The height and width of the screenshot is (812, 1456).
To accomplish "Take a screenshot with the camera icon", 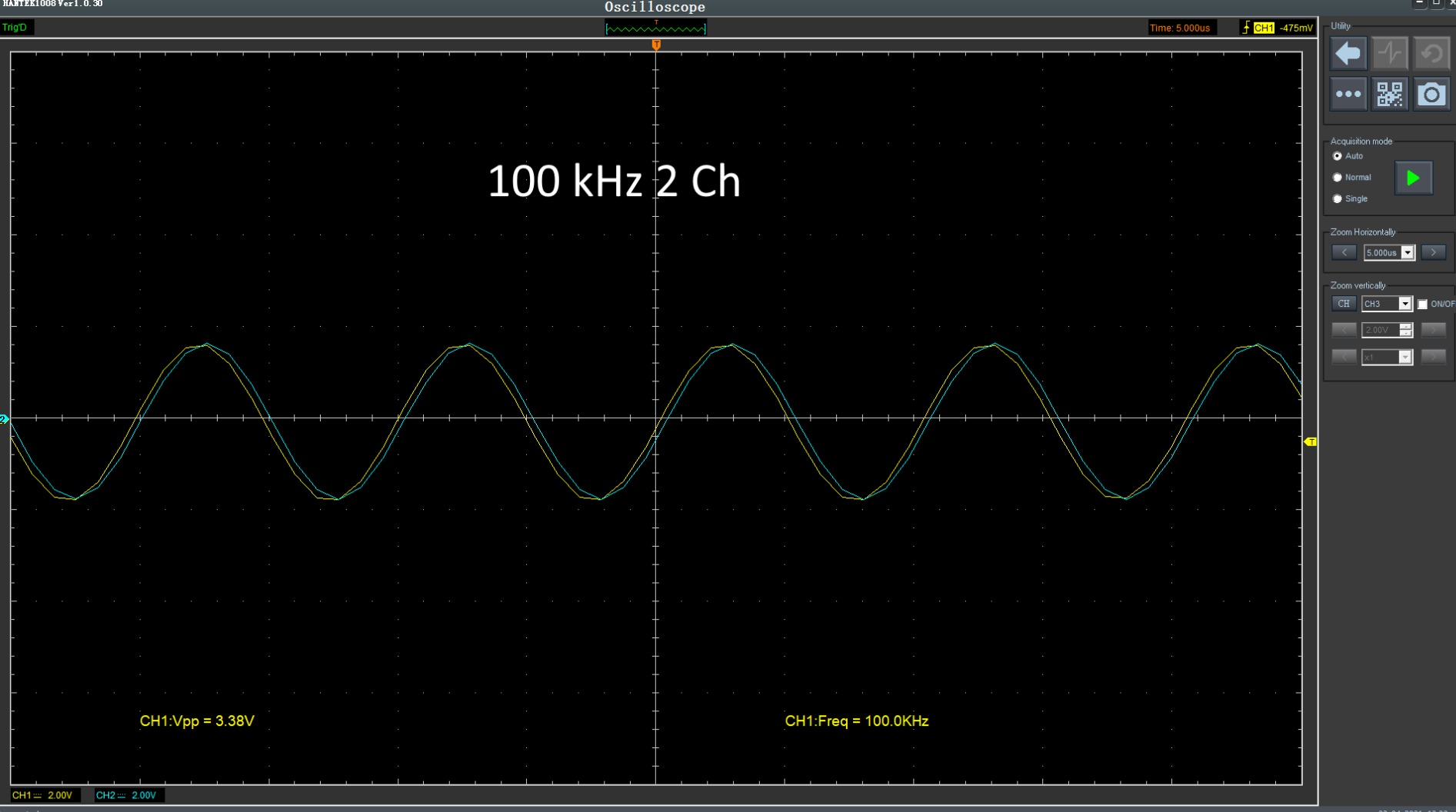I will pos(1431,94).
